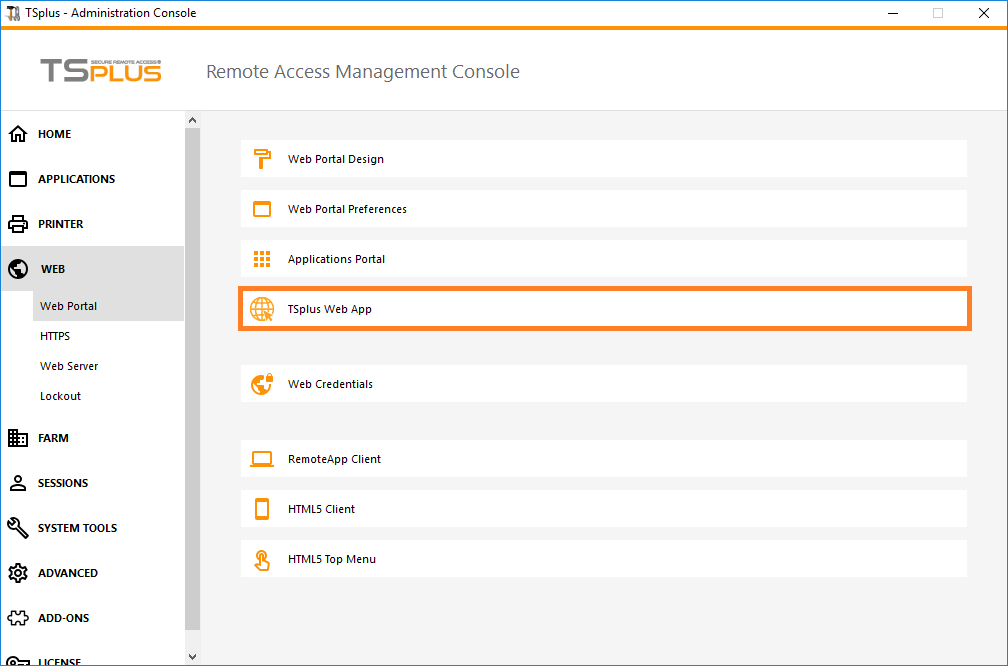Screen dimensions: 1008x666
Task: Click the Farm building icon
Action: 18,438
